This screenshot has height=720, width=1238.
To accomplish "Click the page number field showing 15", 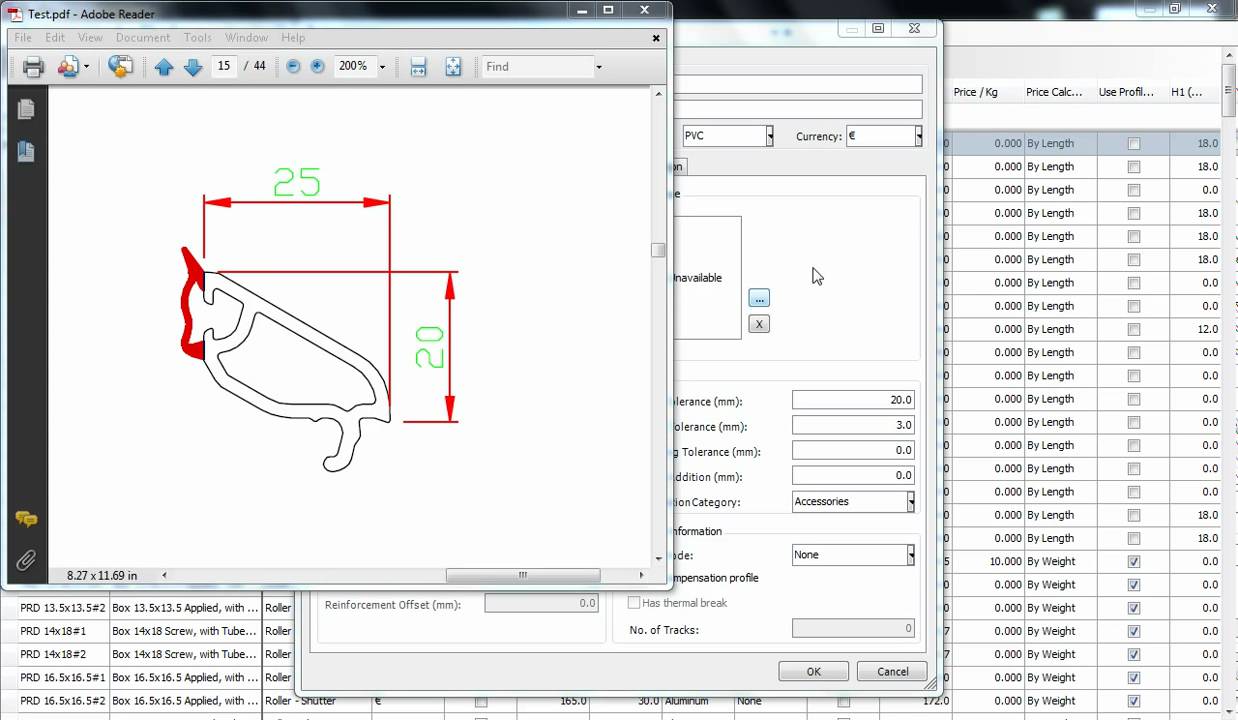I will [x=224, y=66].
